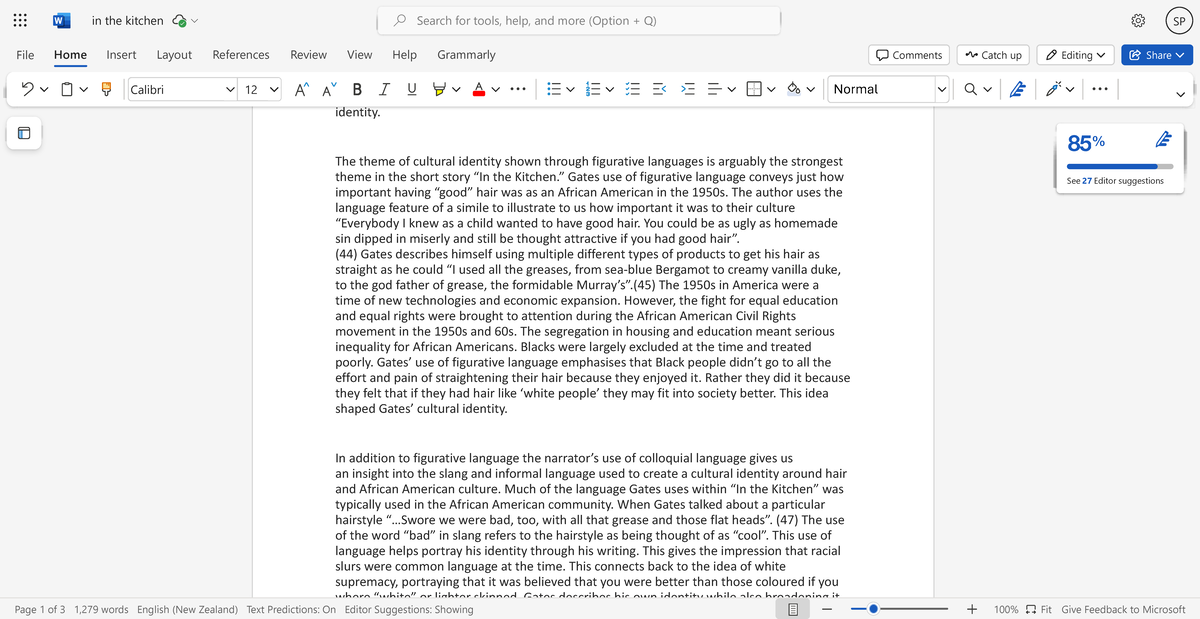Screen dimensions: 1200x619
Task: Click the search box for tools and help
Action: pyautogui.click(x=579, y=20)
